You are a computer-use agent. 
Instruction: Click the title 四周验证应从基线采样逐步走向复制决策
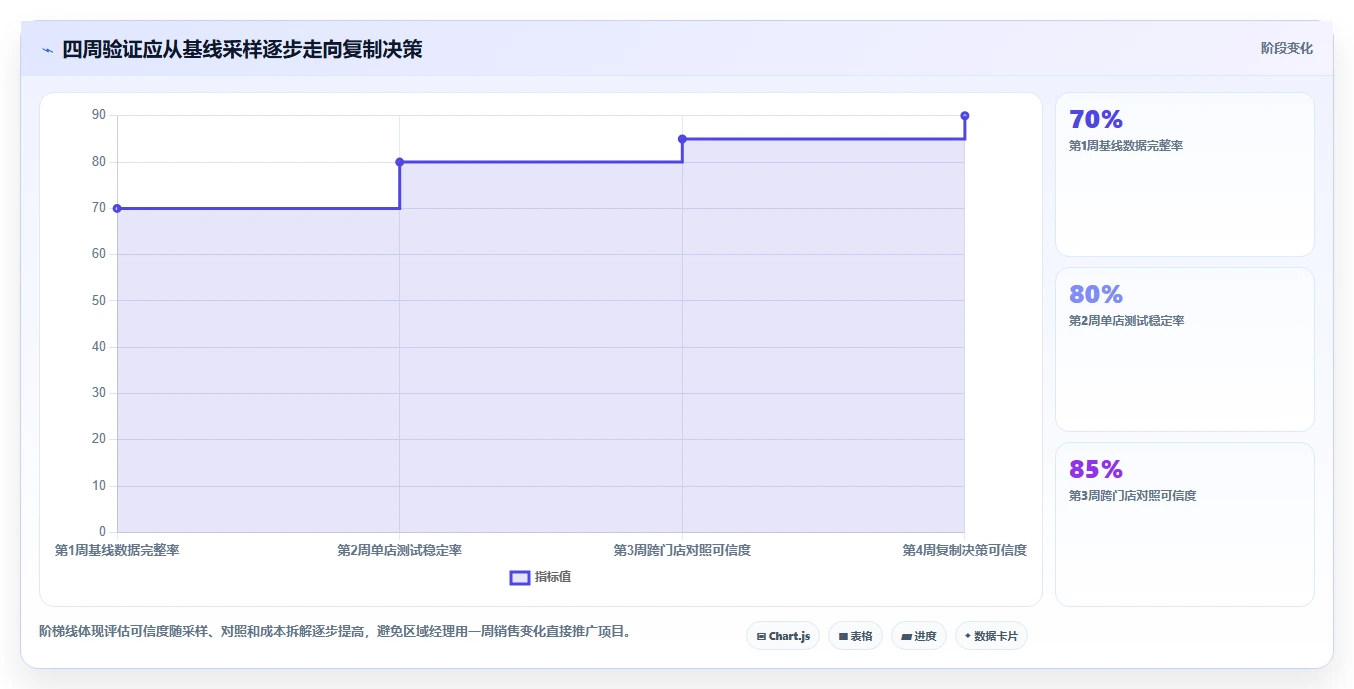coord(242,49)
